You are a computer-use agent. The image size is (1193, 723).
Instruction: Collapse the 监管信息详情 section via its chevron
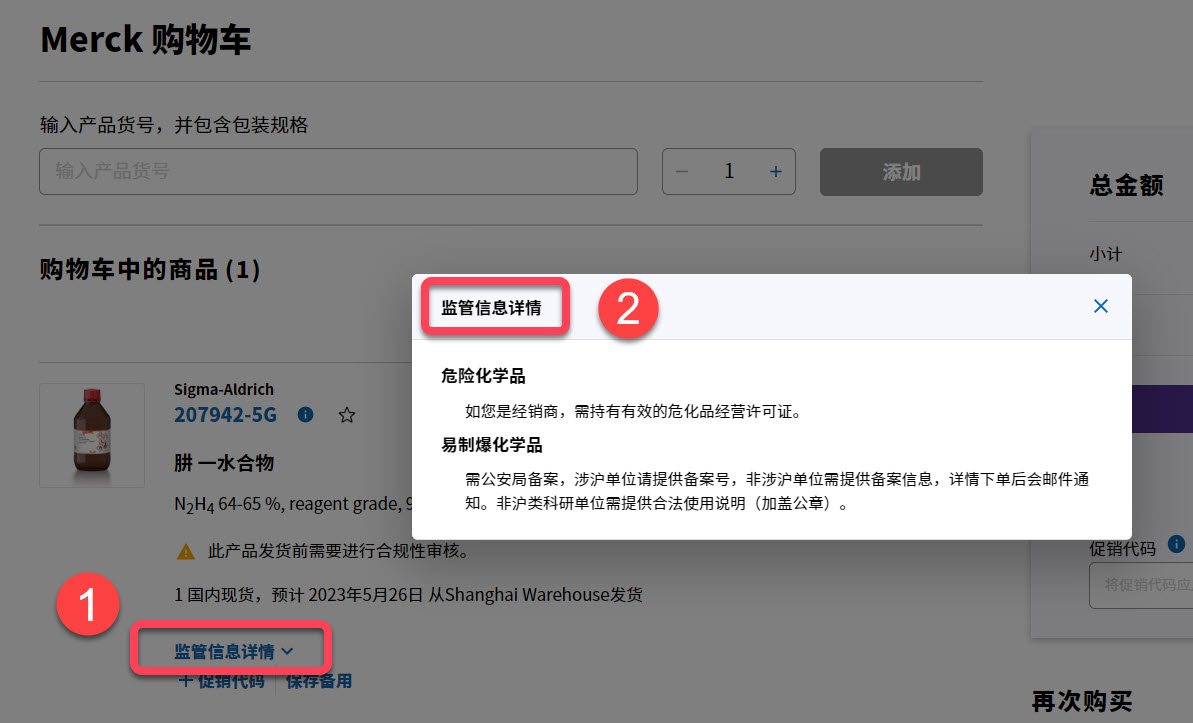point(289,649)
